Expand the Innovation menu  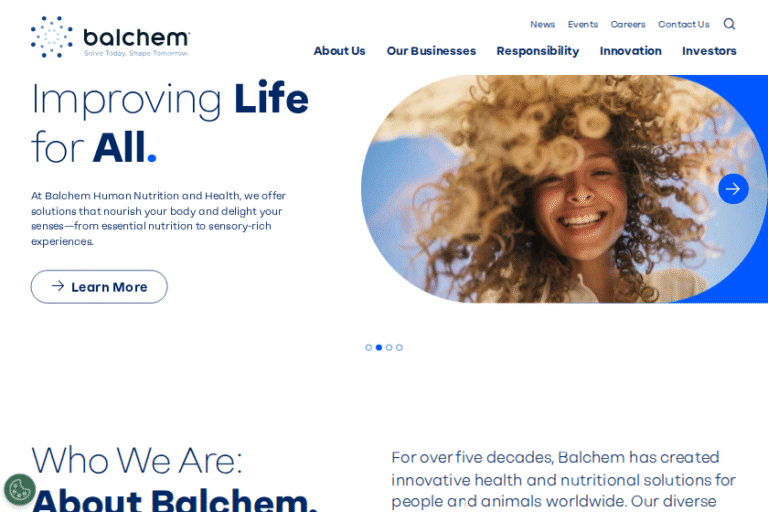coord(630,51)
